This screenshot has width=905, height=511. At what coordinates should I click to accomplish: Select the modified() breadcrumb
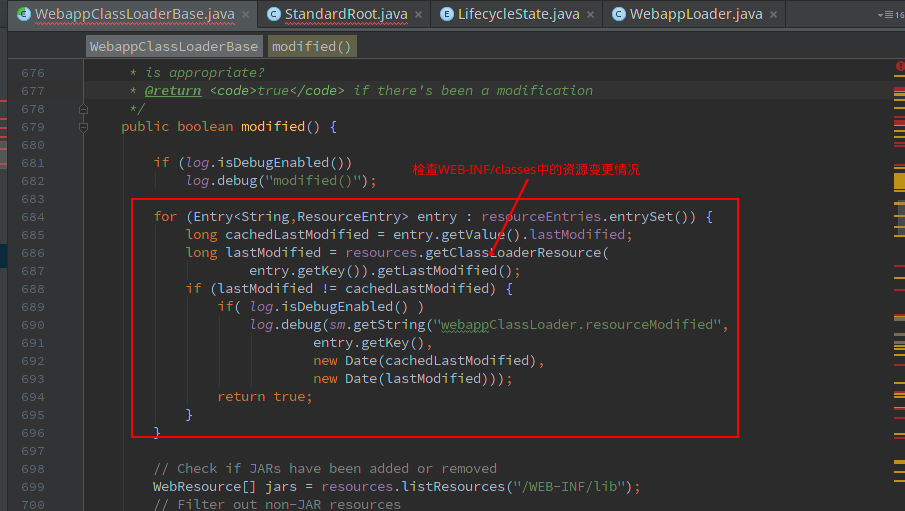(312, 46)
